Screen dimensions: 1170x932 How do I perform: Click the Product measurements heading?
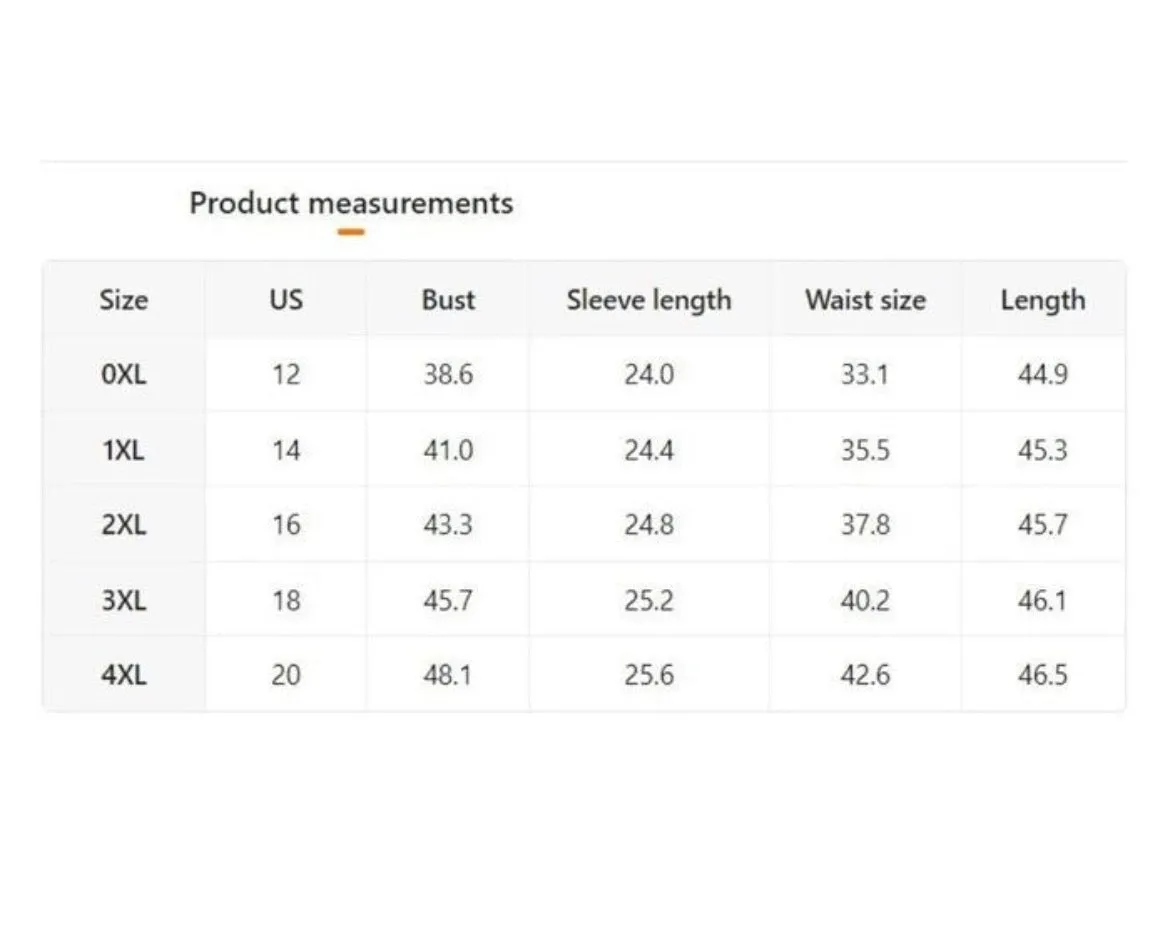[351, 204]
